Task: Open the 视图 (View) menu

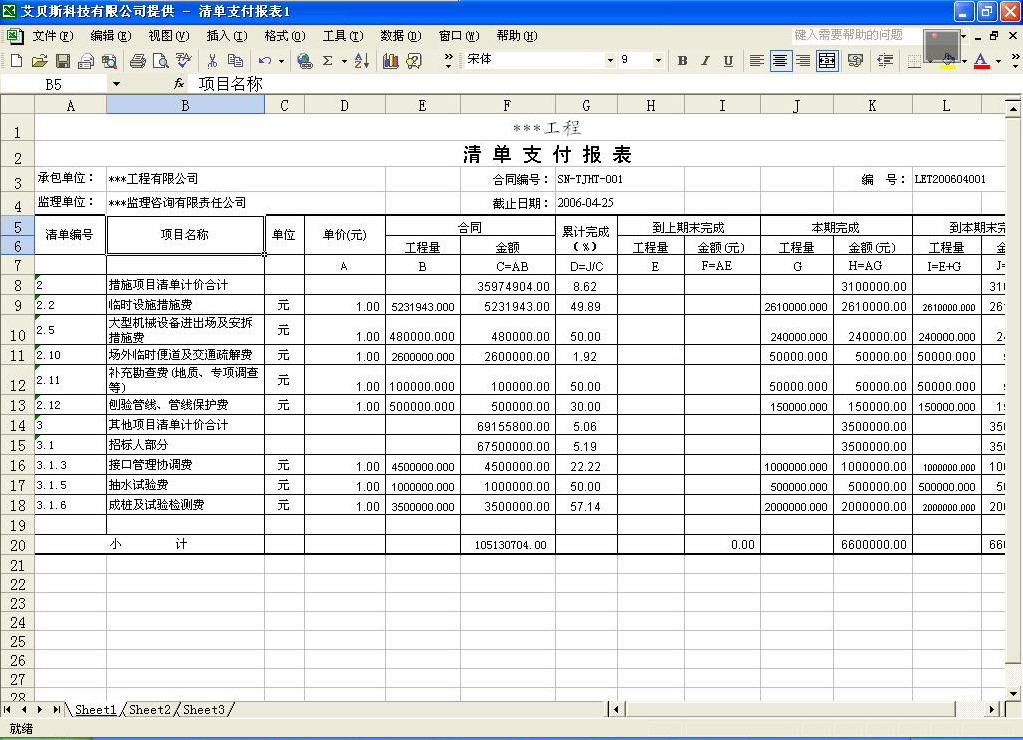Action: [168, 36]
